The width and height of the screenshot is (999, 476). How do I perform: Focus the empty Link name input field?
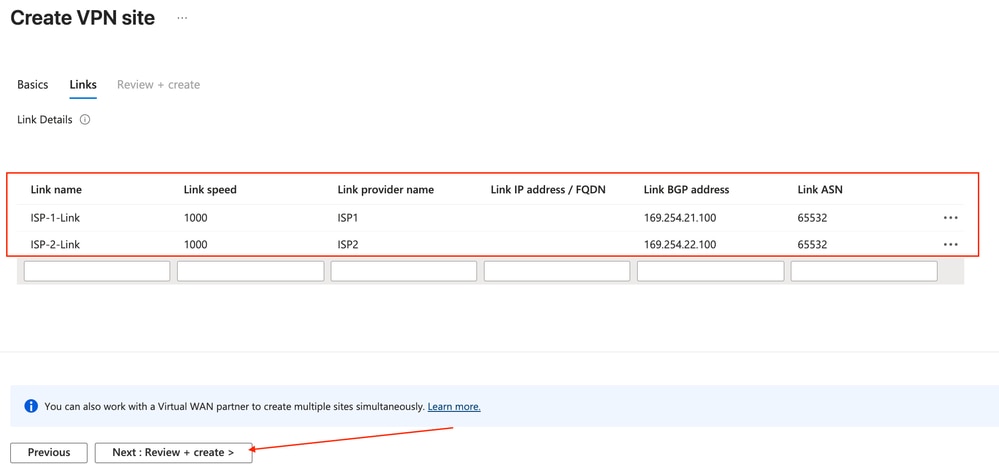[x=97, y=271]
